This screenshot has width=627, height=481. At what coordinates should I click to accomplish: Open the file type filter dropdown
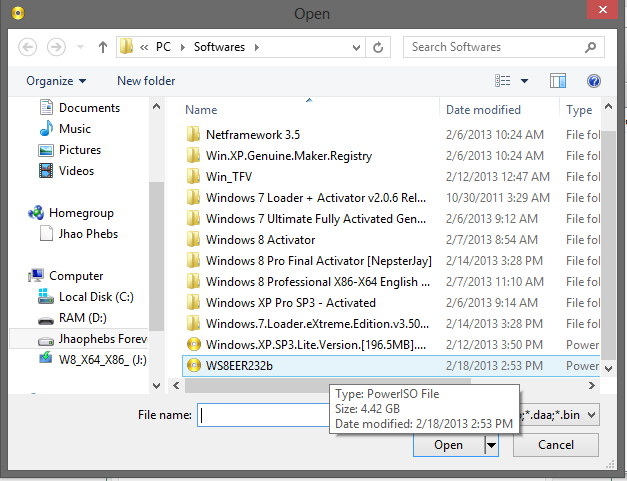591,415
